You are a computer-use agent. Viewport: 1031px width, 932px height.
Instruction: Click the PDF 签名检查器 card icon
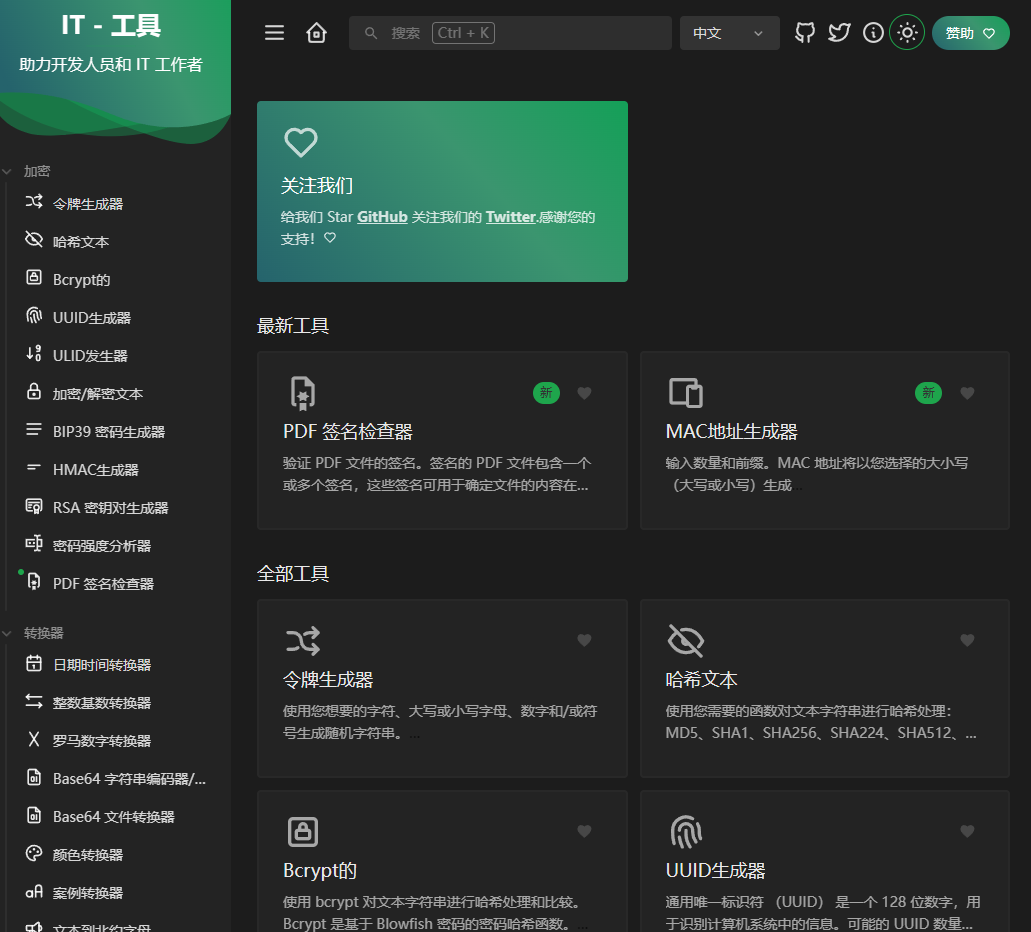click(x=302, y=393)
